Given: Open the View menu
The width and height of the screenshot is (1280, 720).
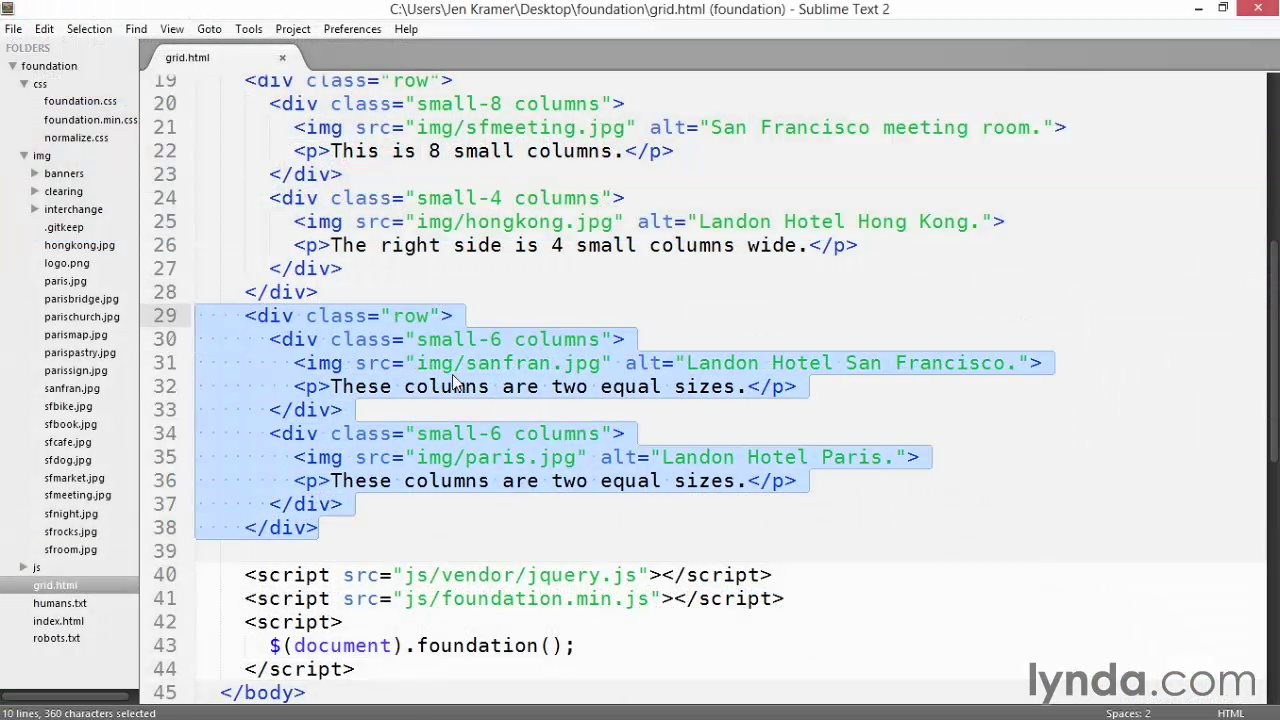Looking at the screenshot, I should pyautogui.click(x=172, y=29).
